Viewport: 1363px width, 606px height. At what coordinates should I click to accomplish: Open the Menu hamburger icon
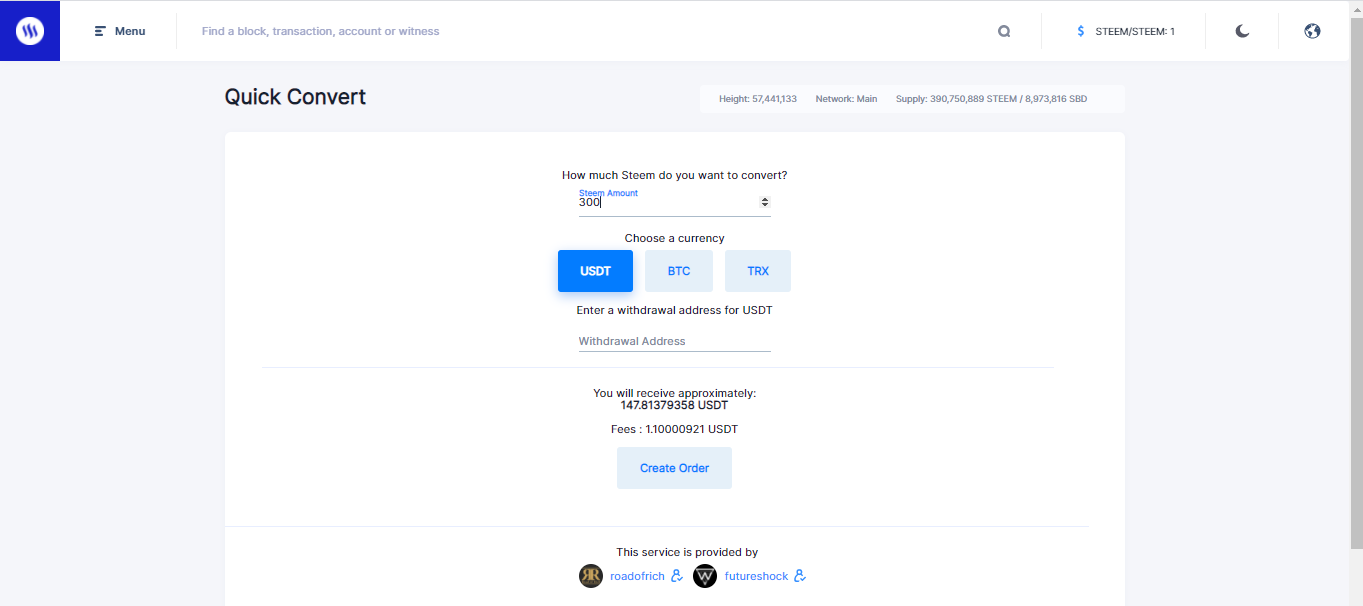(100, 31)
